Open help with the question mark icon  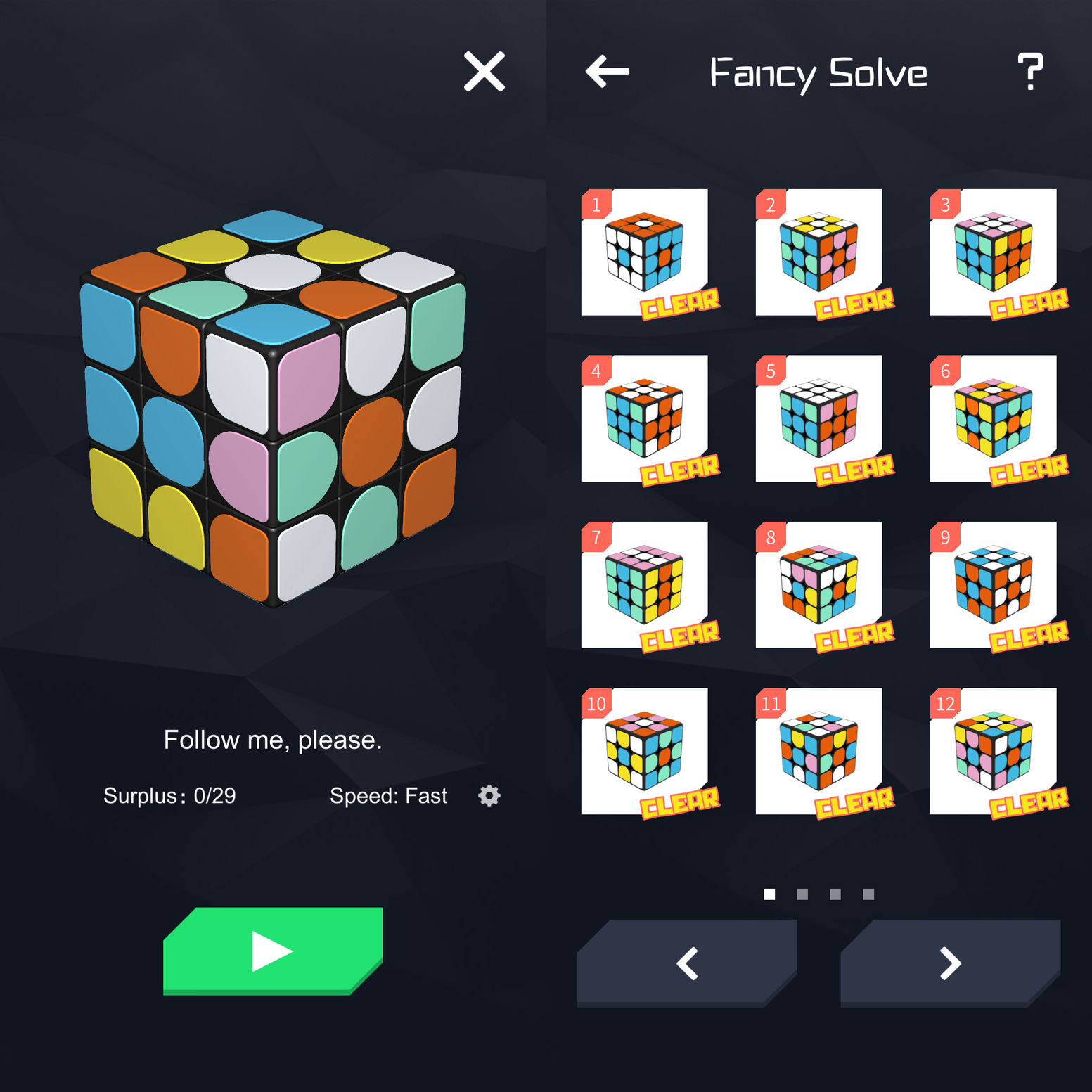(x=1030, y=72)
